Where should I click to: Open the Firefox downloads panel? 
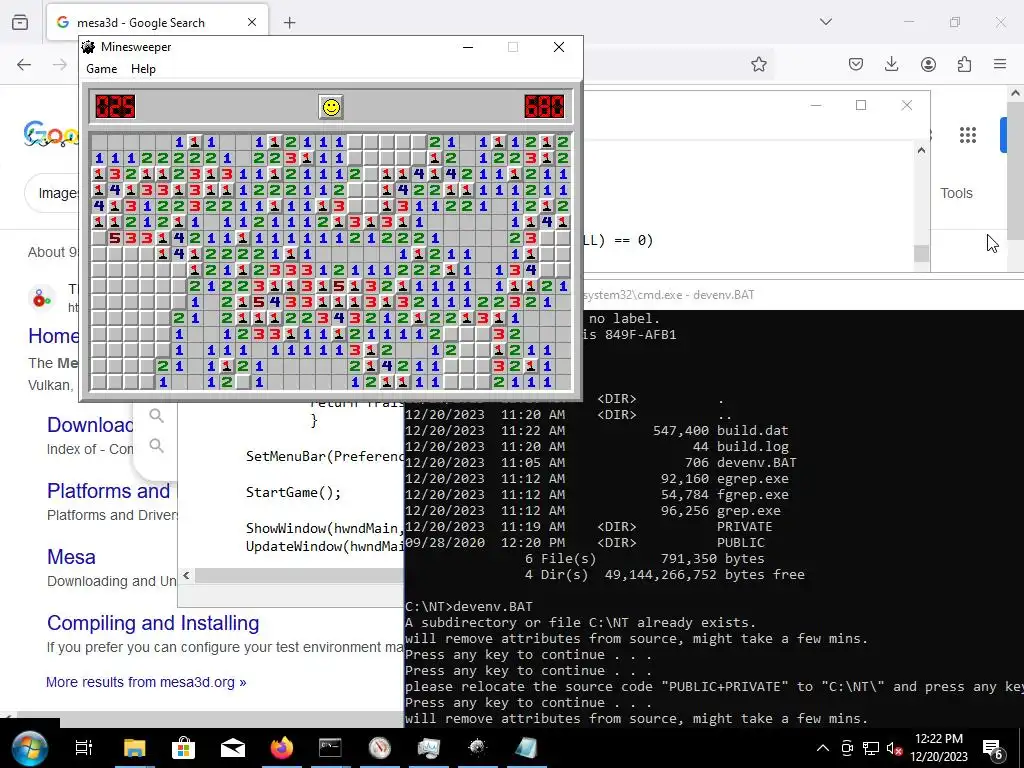891,64
